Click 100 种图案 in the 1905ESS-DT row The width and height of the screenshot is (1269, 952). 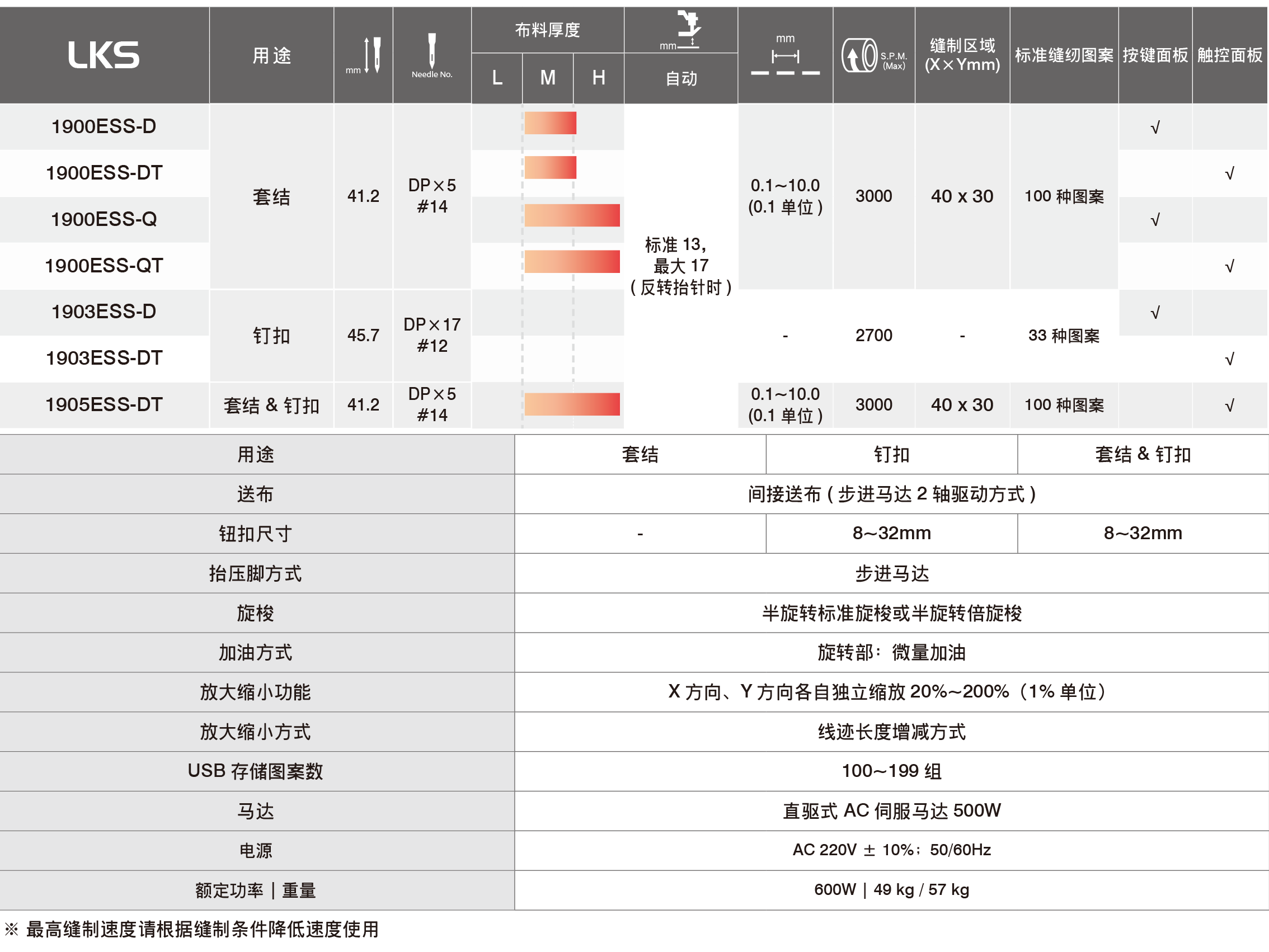click(1064, 405)
